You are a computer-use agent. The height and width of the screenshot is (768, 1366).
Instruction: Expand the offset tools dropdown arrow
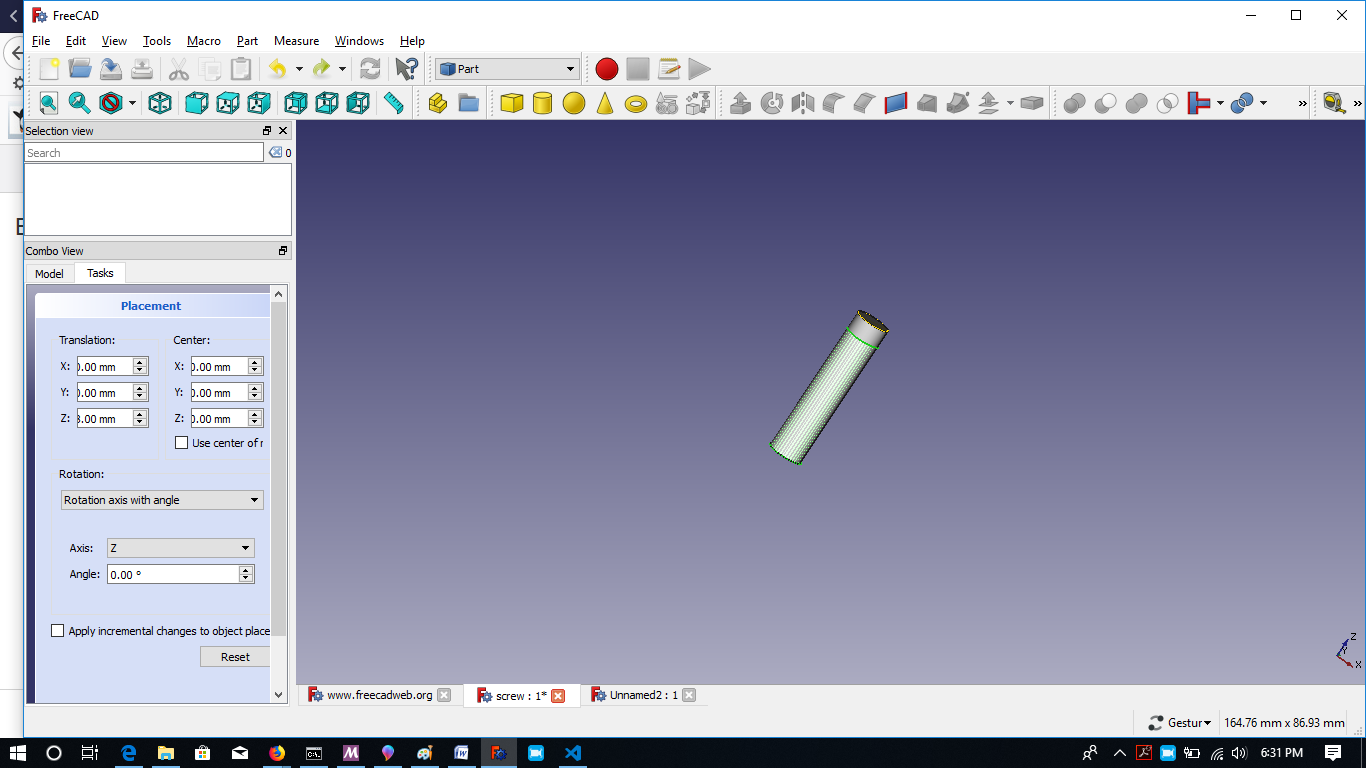tap(1010, 103)
